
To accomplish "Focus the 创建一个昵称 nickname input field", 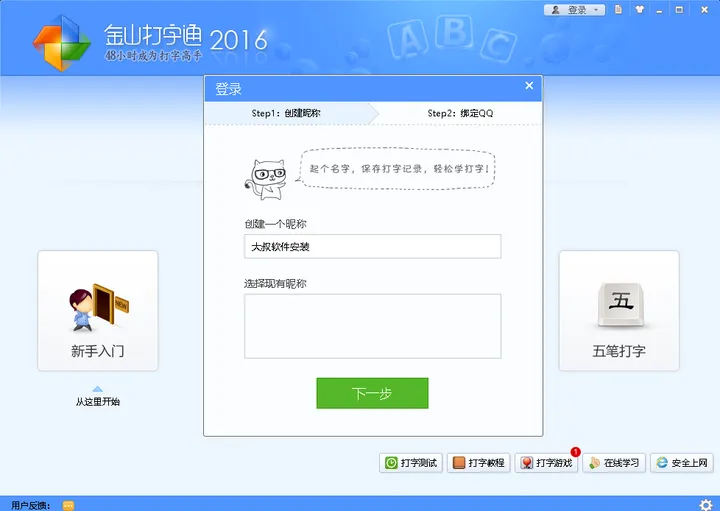I will (372, 247).
